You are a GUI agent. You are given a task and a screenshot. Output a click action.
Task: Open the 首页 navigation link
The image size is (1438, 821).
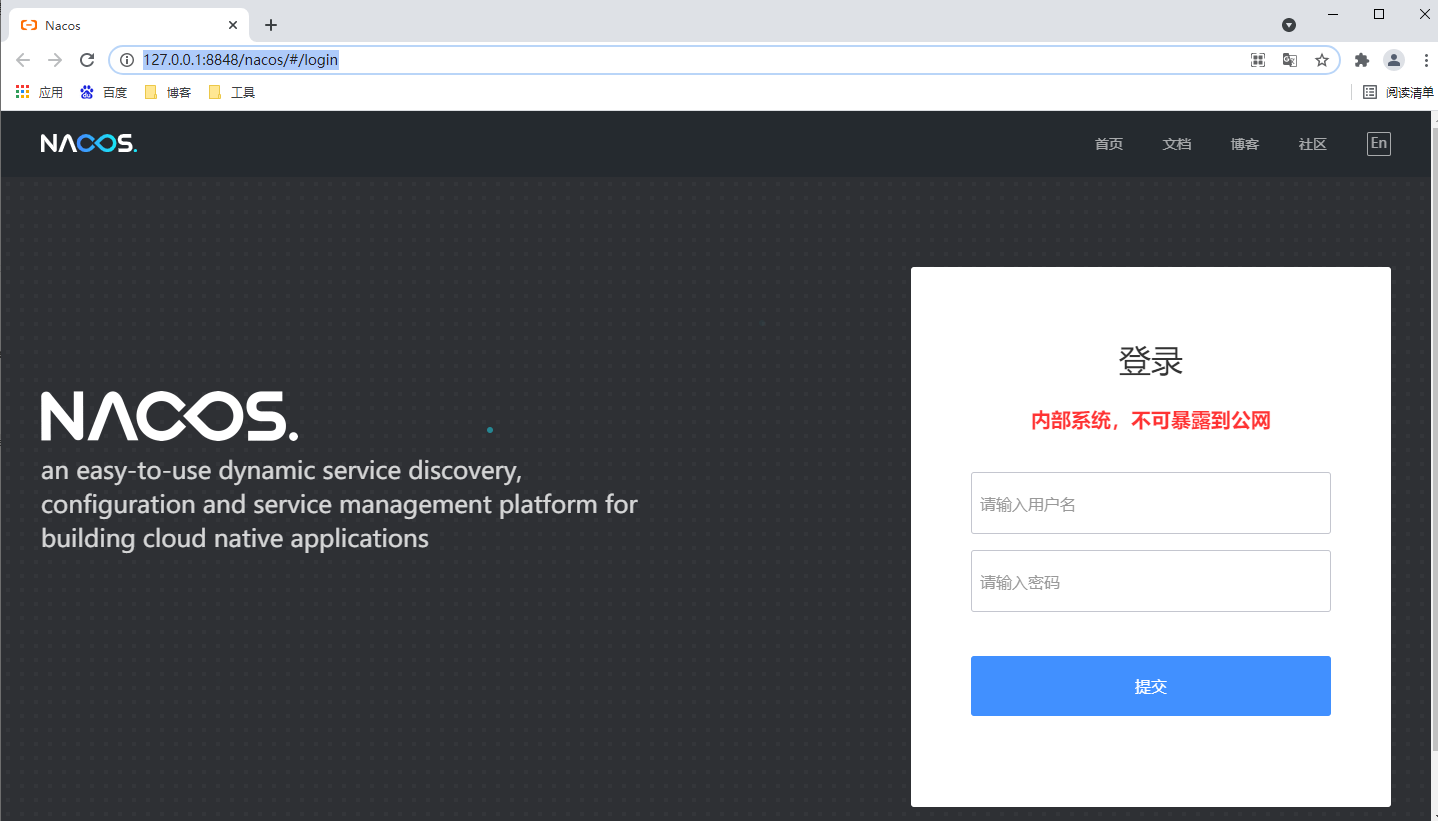(1109, 144)
